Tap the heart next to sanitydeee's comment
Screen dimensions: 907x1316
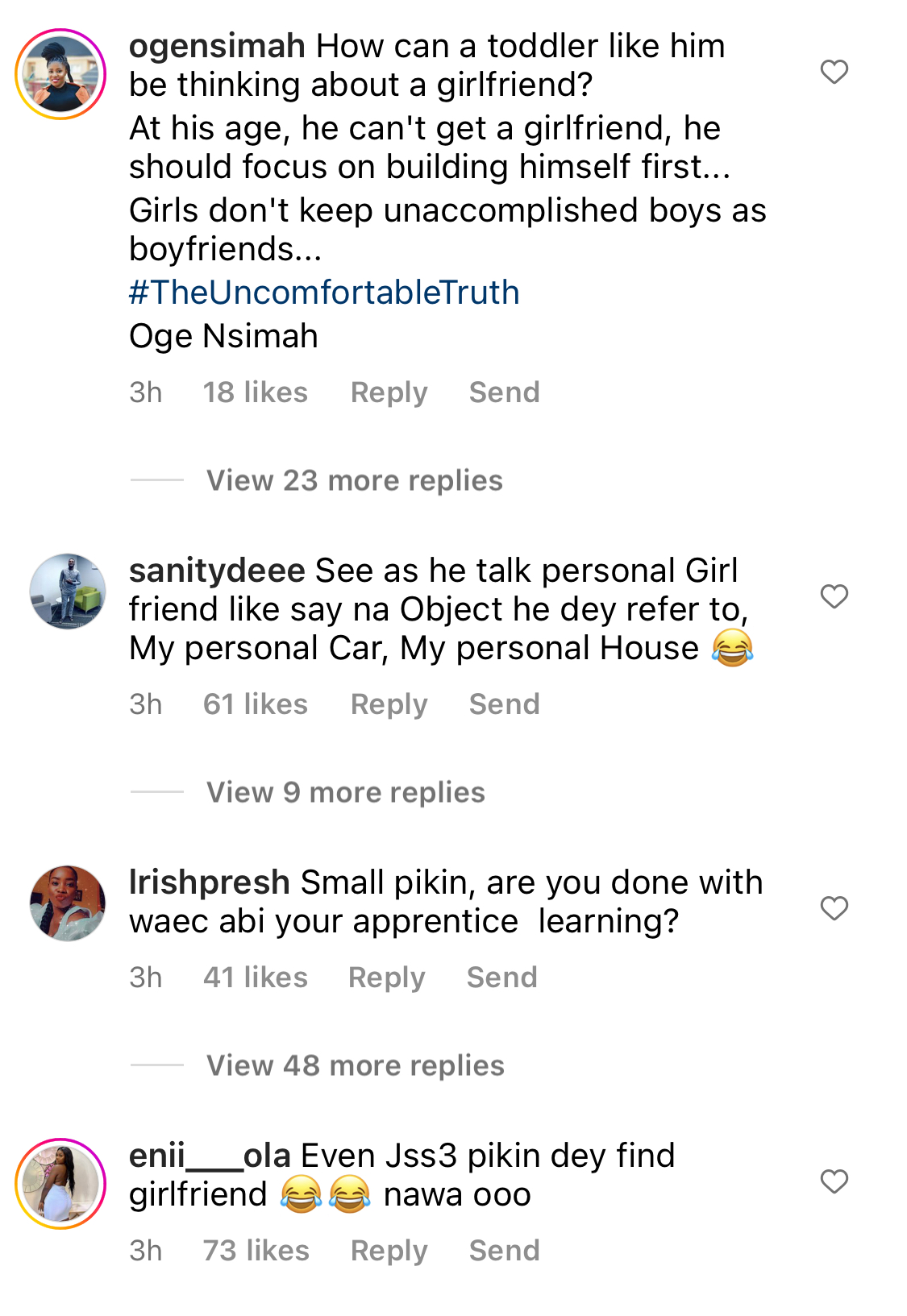pyautogui.click(x=834, y=596)
